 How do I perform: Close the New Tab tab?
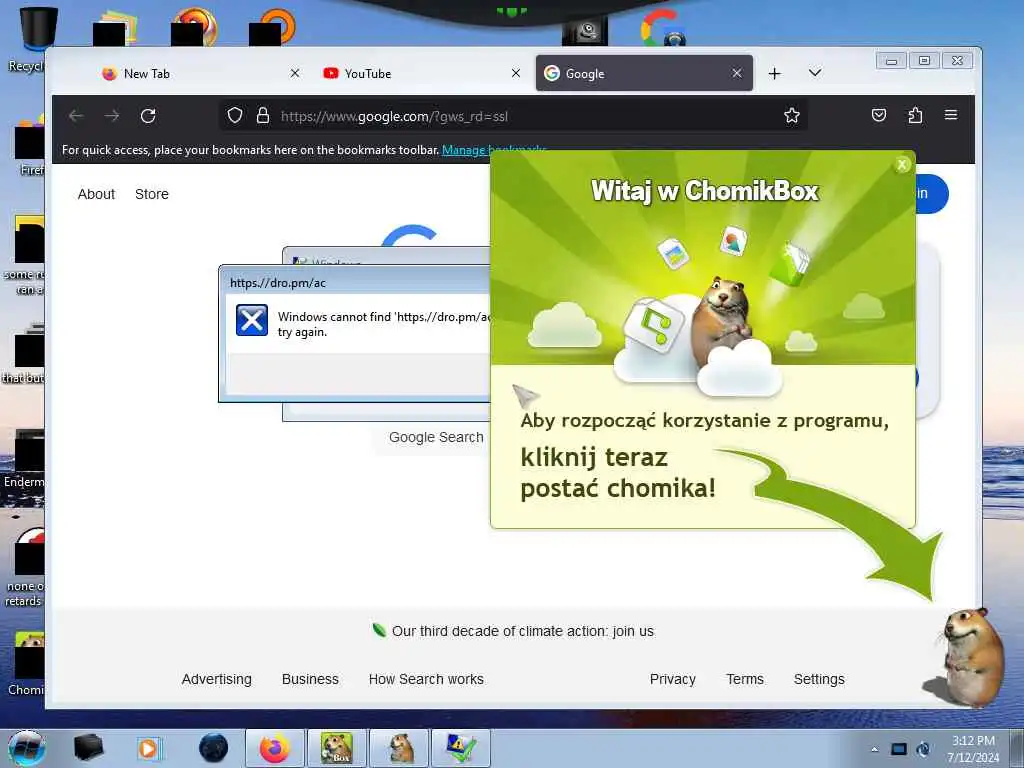(x=295, y=73)
